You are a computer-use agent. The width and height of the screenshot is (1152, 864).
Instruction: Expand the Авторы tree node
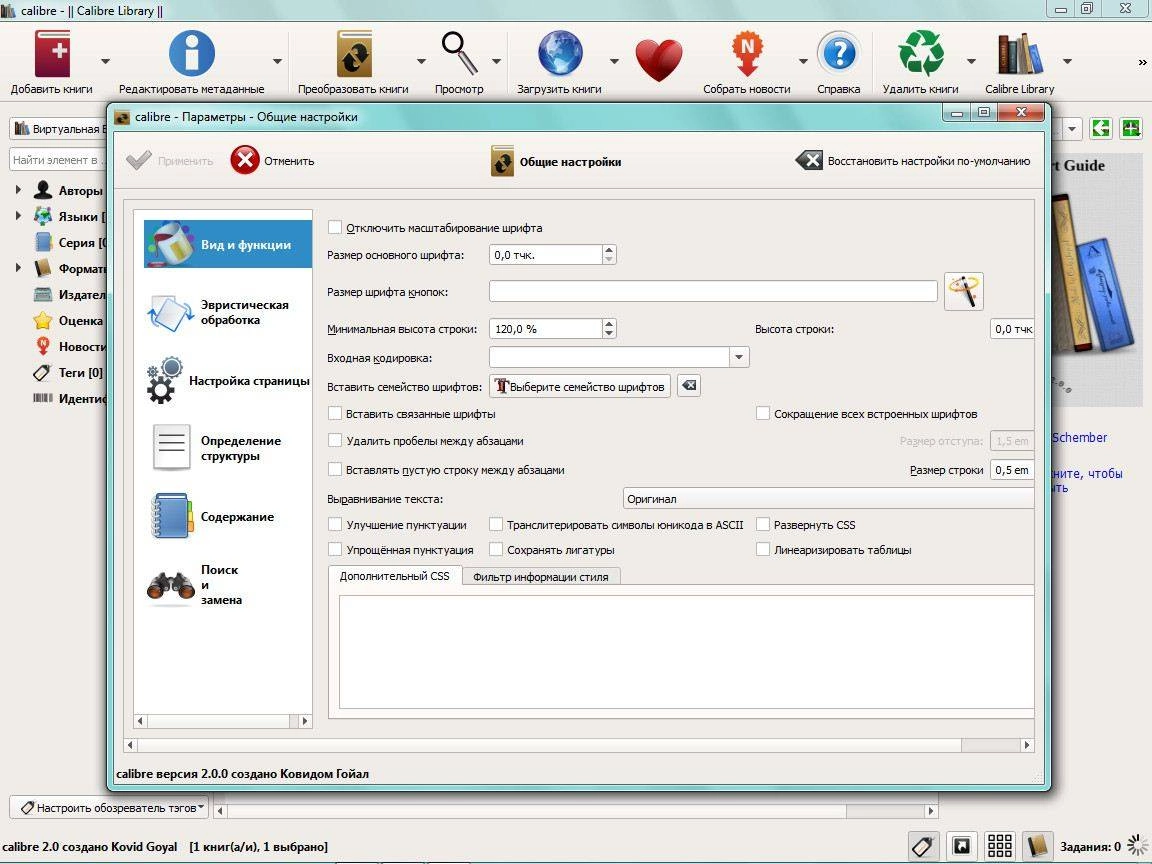tap(18, 190)
